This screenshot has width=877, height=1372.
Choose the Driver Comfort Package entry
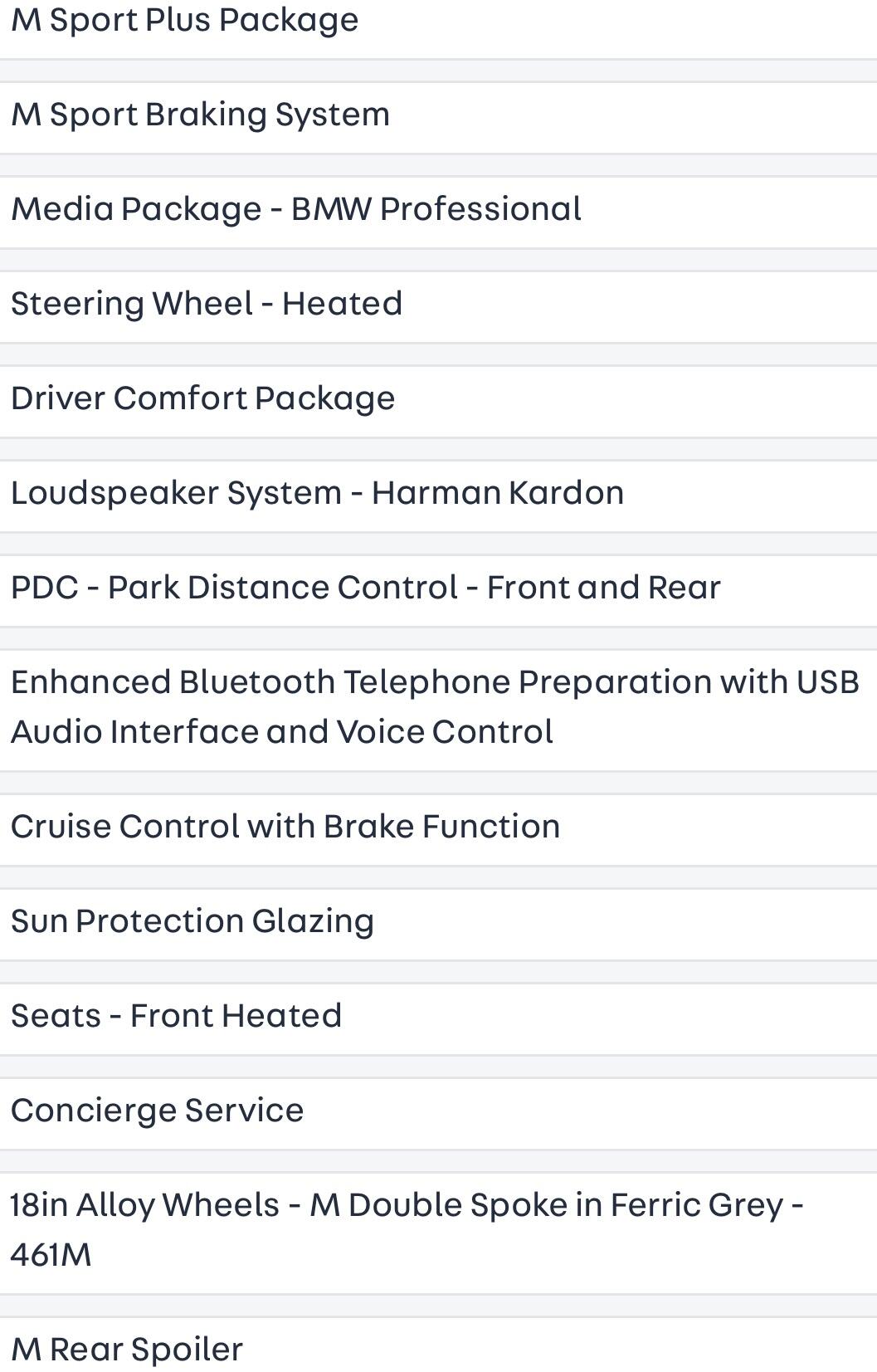pos(202,398)
